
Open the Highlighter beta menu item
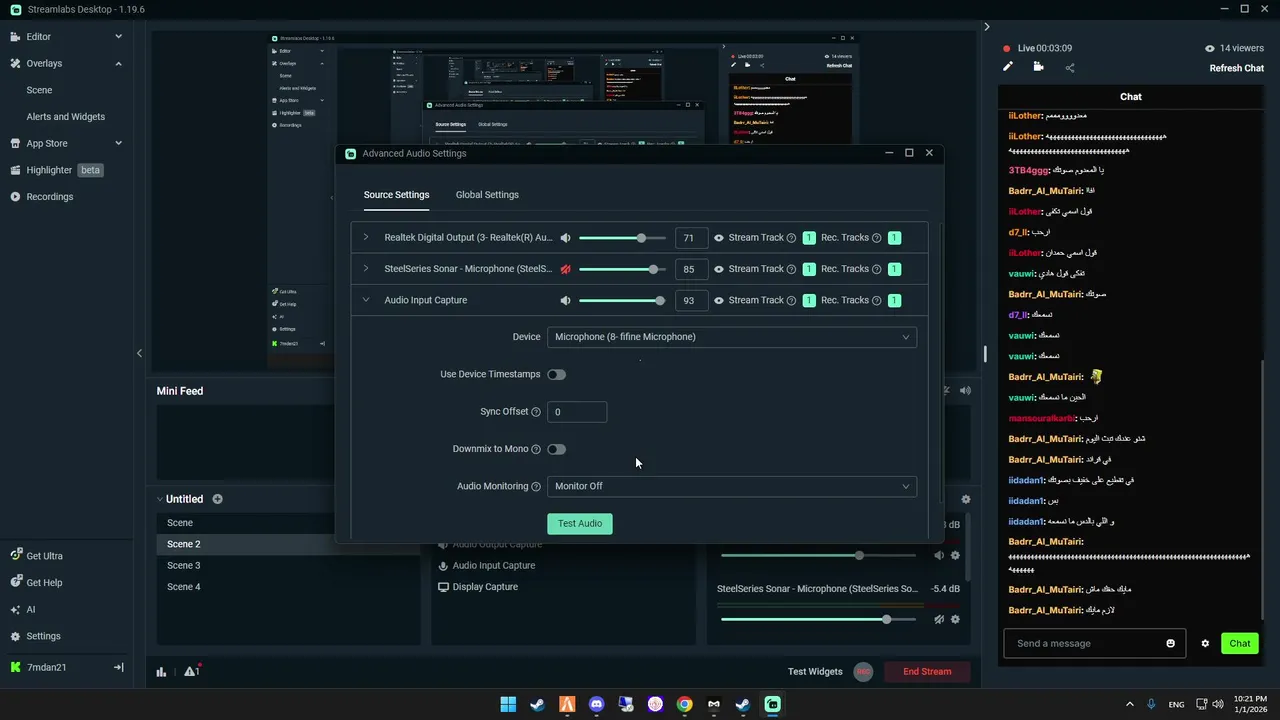pyautogui.click(x=56, y=170)
